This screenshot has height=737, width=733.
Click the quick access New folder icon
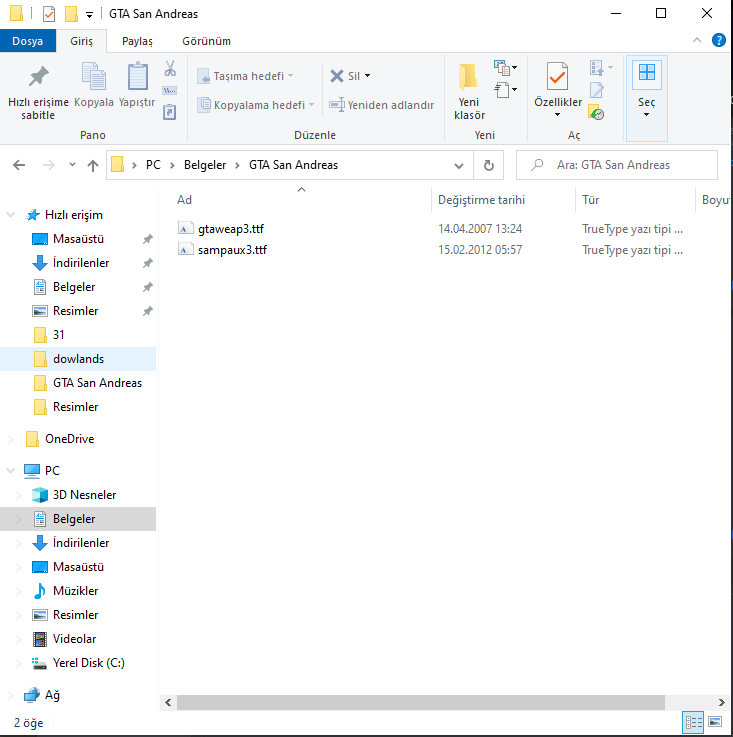click(x=71, y=14)
